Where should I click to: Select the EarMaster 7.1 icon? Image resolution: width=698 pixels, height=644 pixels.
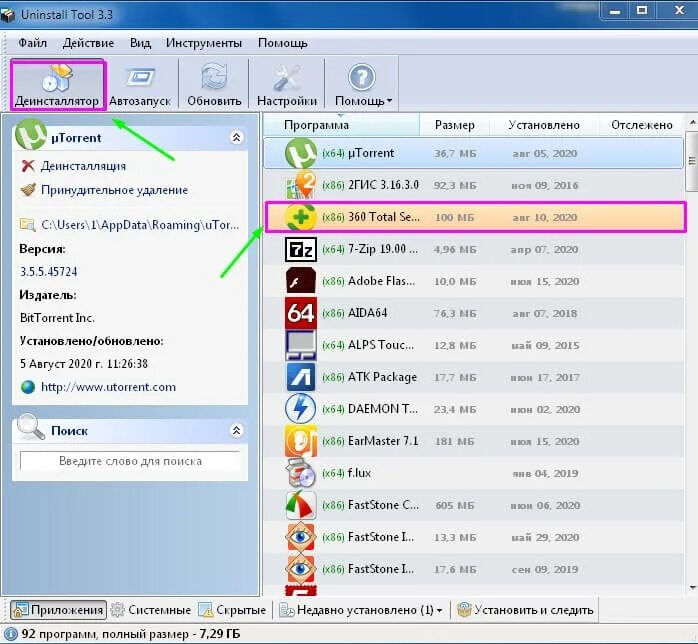[300, 441]
